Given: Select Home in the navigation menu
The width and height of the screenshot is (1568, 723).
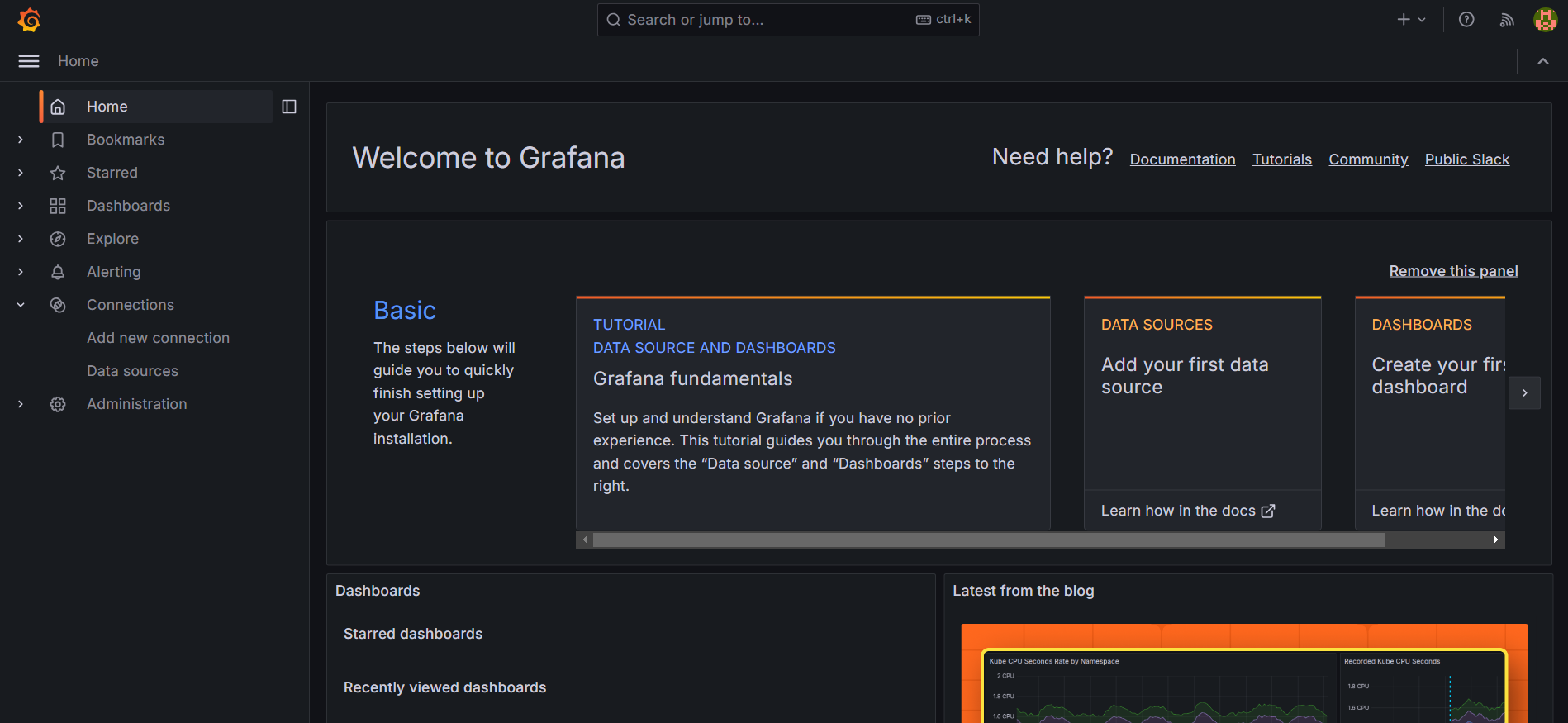Looking at the screenshot, I should [156, 107].
